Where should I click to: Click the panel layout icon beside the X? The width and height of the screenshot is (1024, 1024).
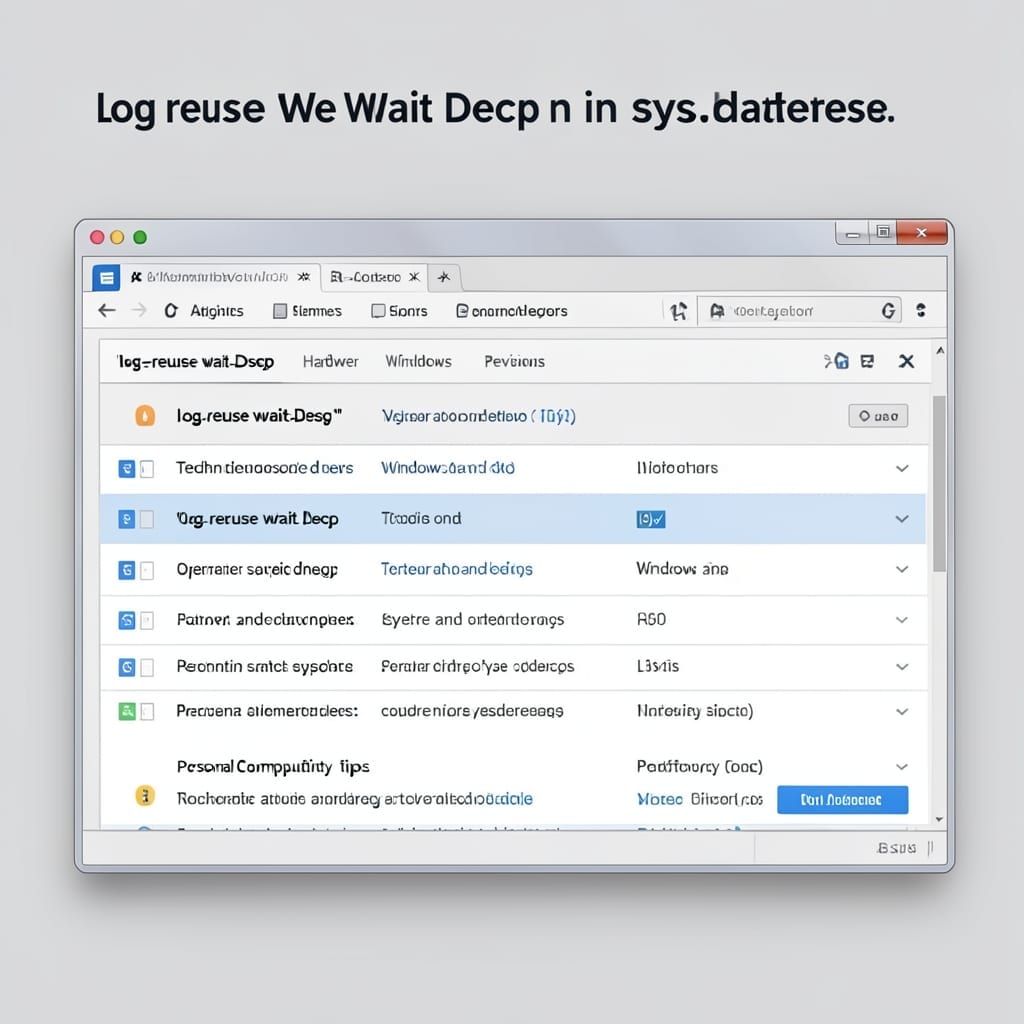tap(867, 361)
